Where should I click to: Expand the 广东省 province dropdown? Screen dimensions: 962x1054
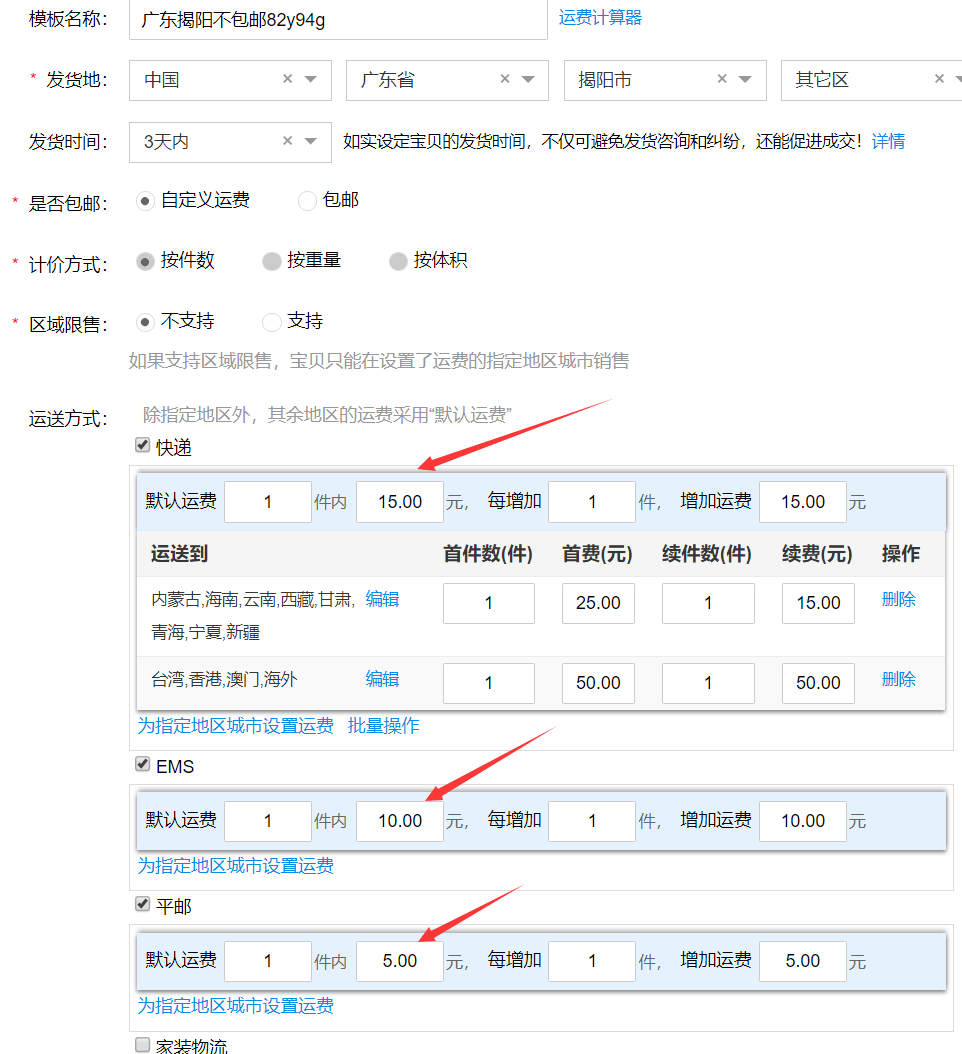pyautogui.click(x=528, y=80)
